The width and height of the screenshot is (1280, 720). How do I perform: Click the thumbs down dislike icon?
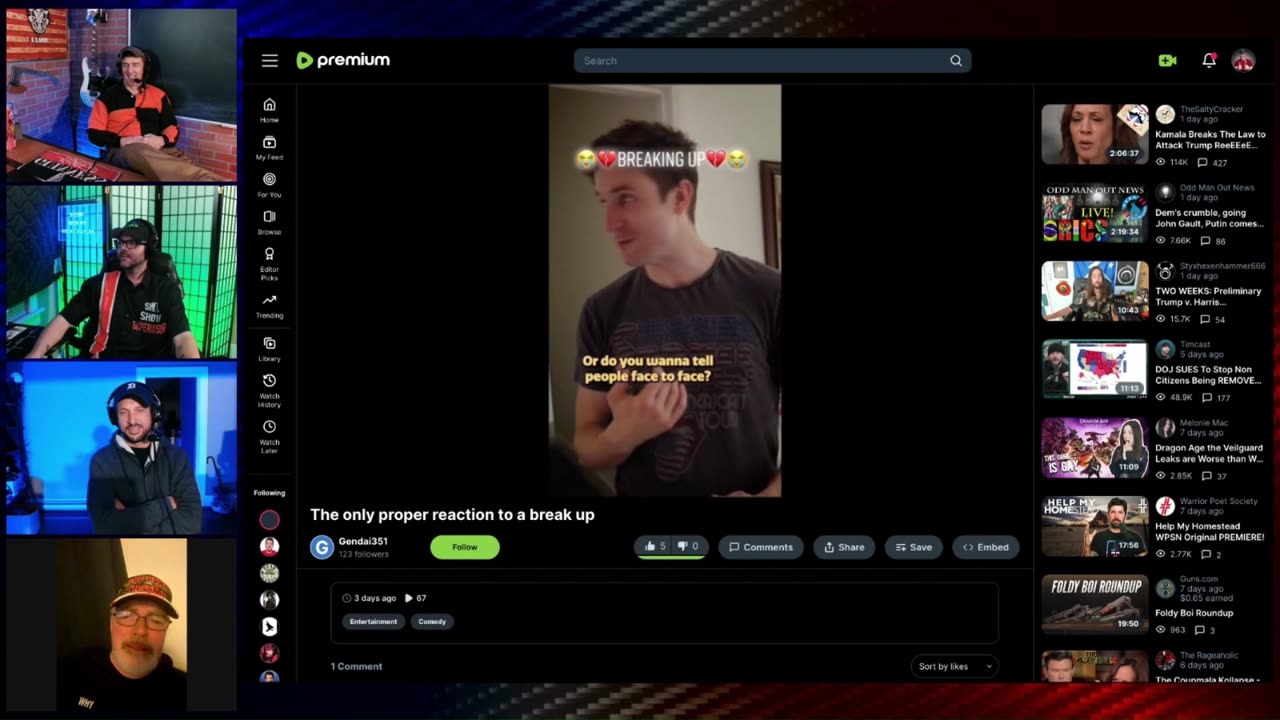tap(682, 546)
